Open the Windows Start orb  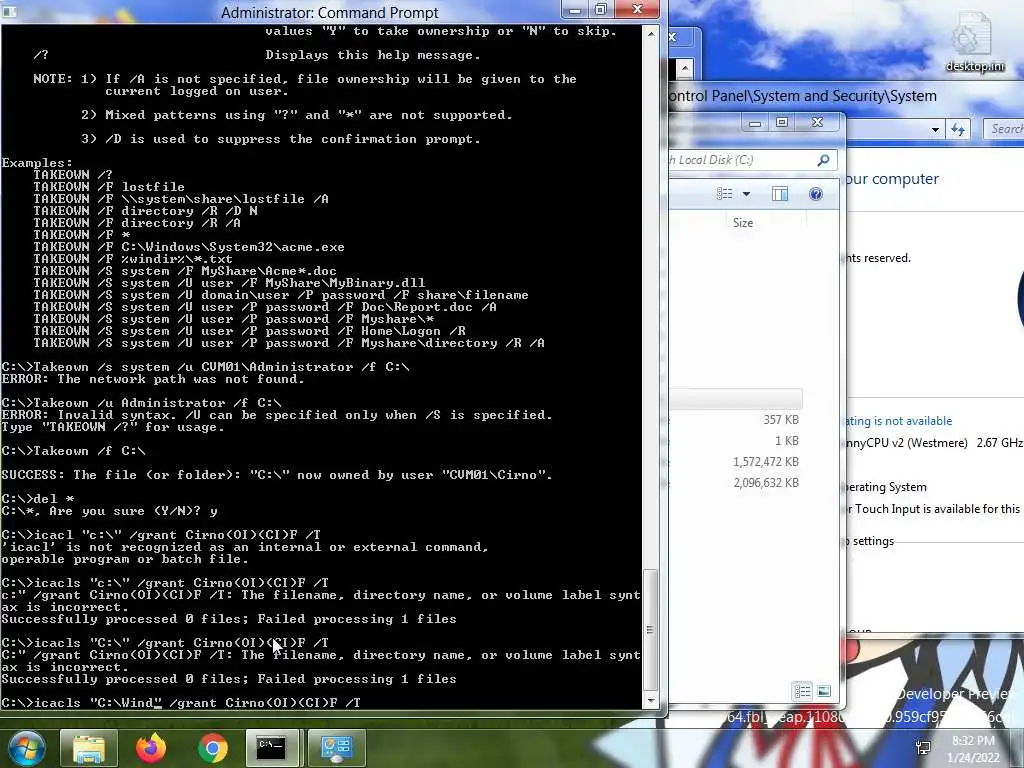pyautogui.click(x=26, y=748)
